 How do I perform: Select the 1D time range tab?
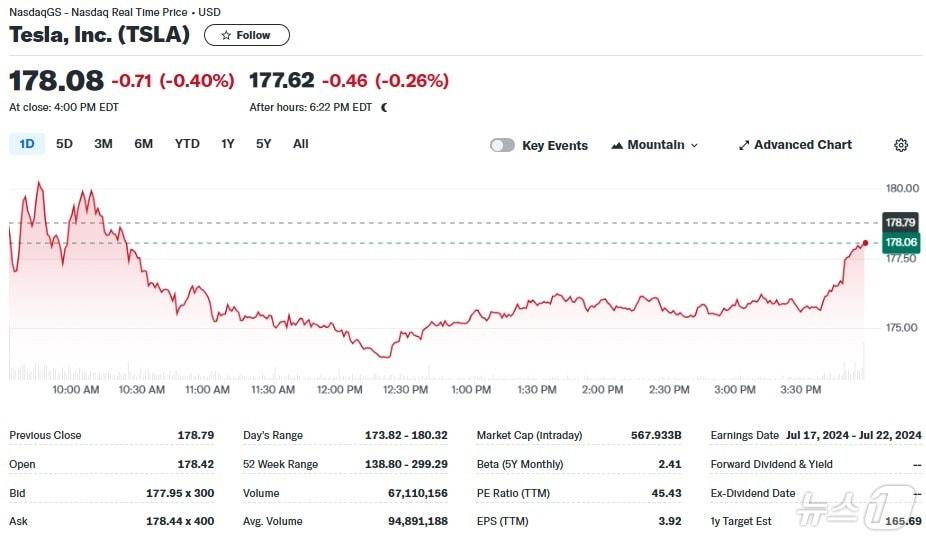[27, 144]
